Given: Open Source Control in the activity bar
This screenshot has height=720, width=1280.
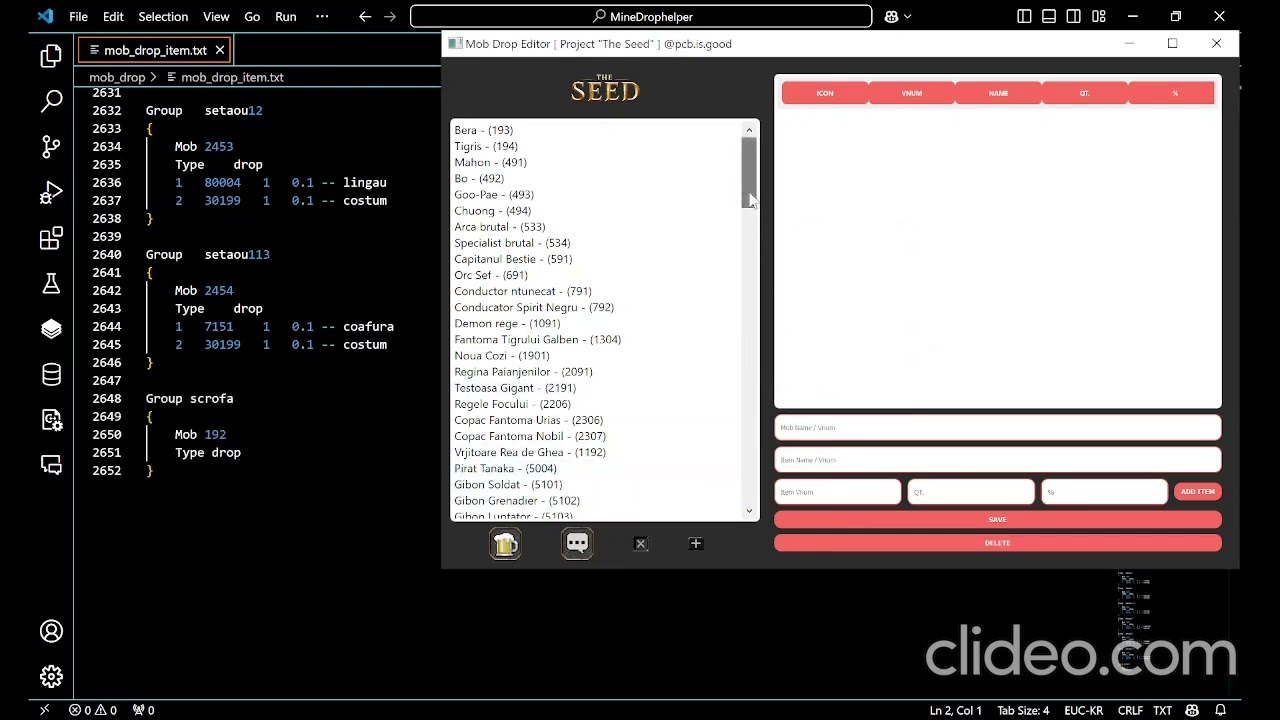Looking at the screenshot, I should tap(51, 147).
